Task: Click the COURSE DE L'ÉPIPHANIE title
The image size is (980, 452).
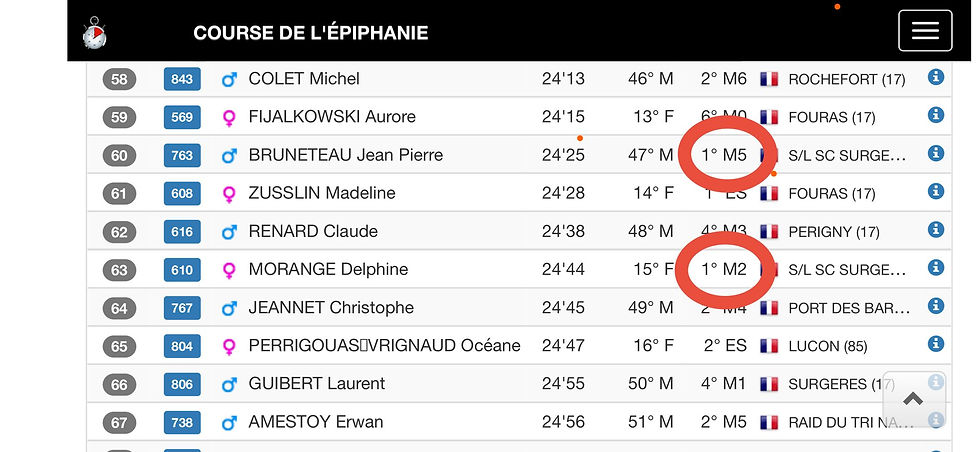Action: pyautogui.click(x=310, y=32)
